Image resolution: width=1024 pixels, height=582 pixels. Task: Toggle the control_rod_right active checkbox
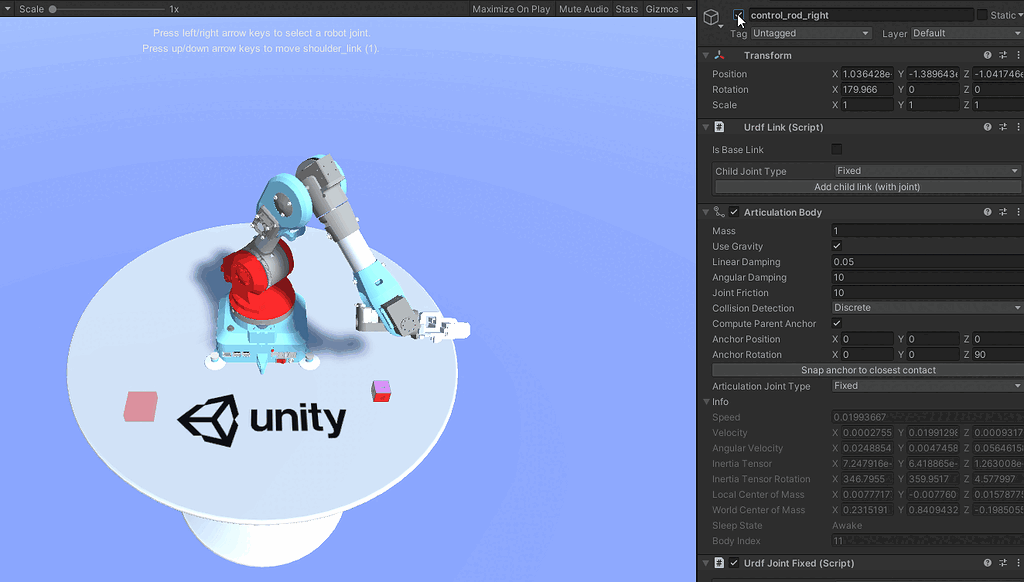click(x=738, y=16)
